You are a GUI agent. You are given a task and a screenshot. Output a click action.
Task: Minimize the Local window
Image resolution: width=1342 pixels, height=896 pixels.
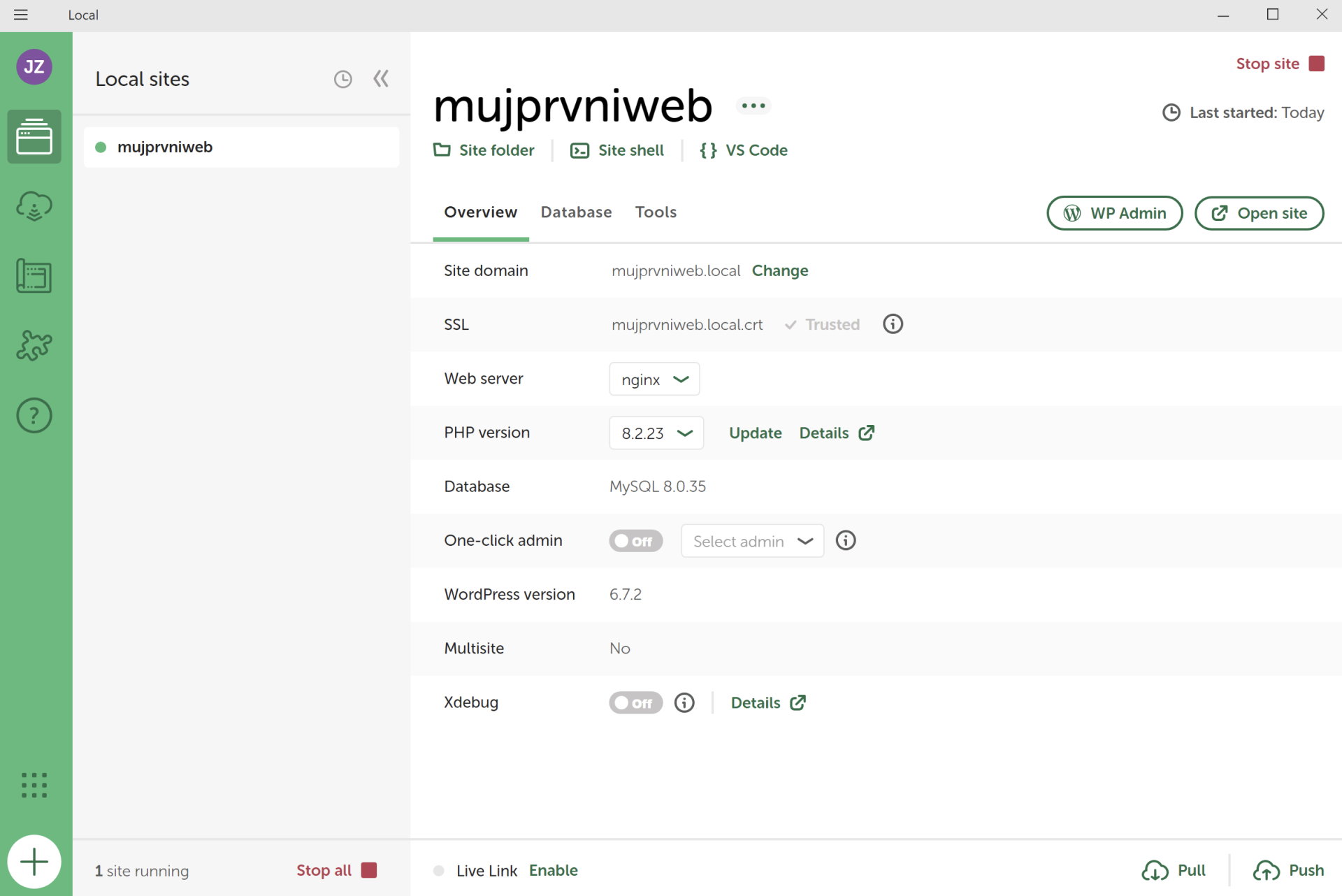tap(1223, 15)
